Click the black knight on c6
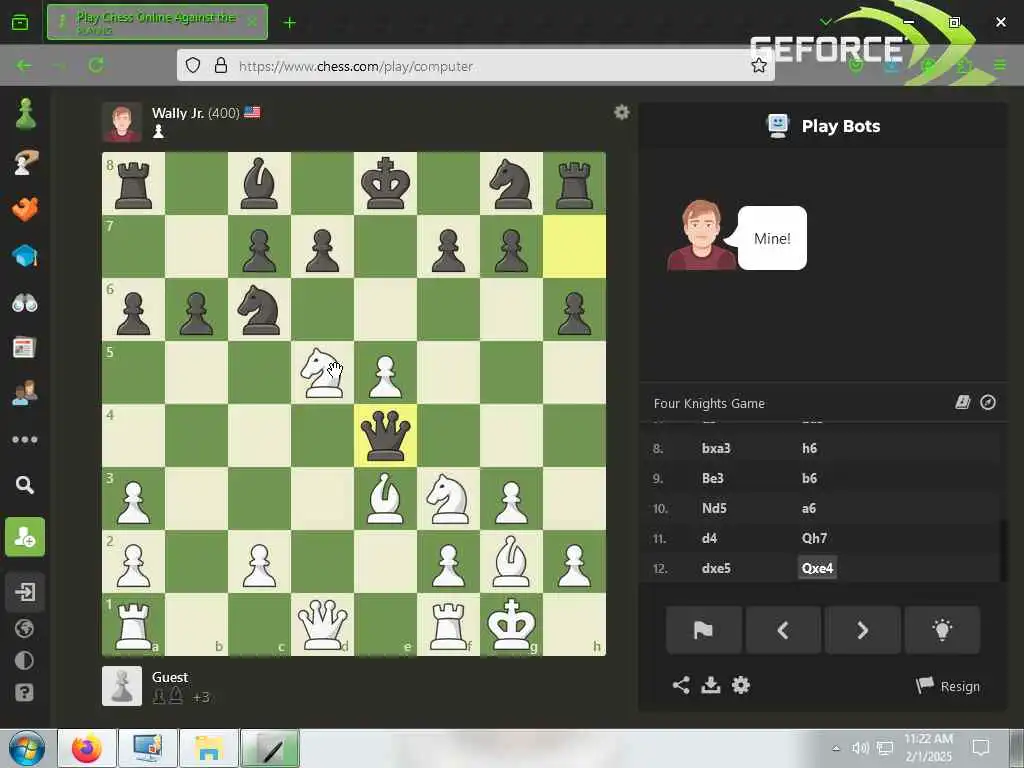 259,310
